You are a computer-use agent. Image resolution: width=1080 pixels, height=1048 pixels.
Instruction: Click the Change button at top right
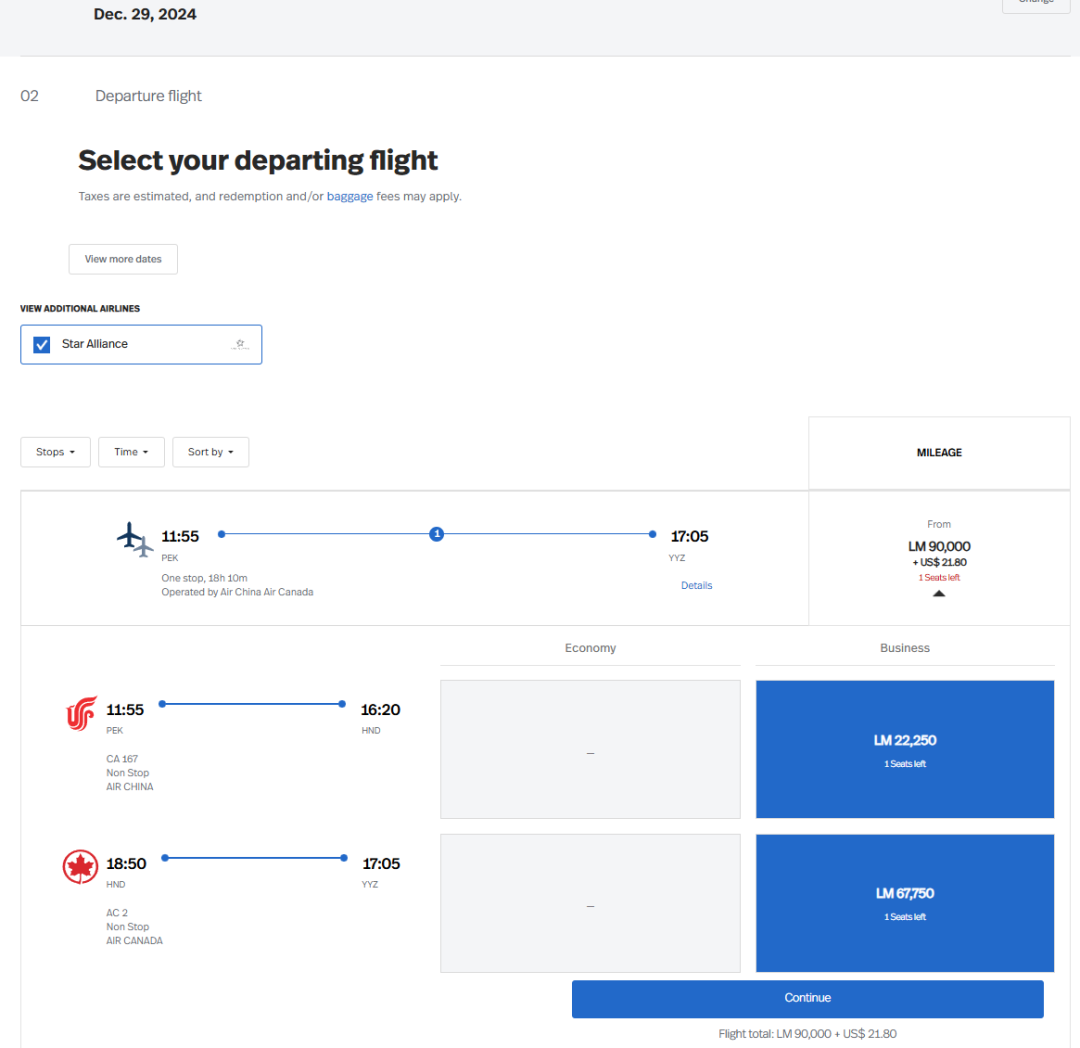(1035, 3)
